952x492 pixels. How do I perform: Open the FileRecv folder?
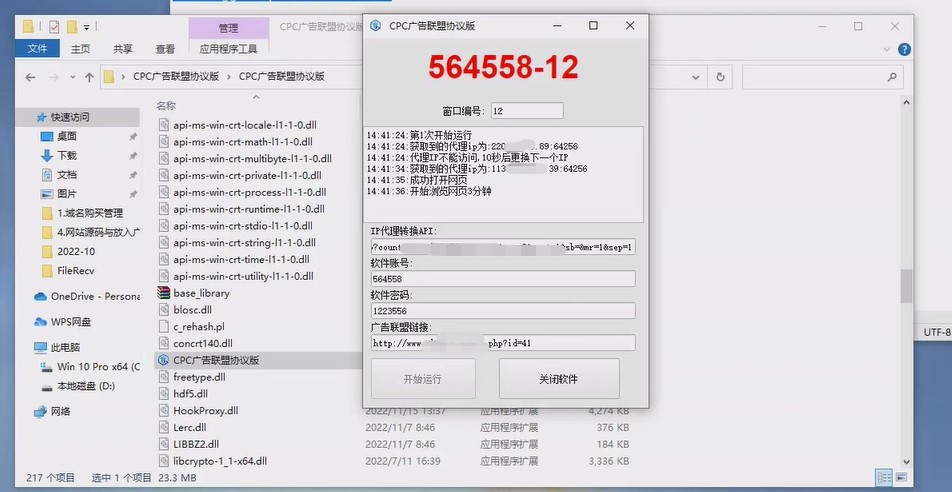tap(76, 271)
